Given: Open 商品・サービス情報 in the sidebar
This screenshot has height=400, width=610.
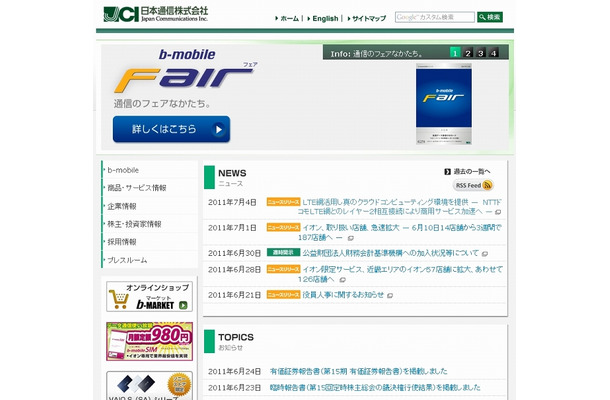Looking at the screenshot, I should point(137,188).
